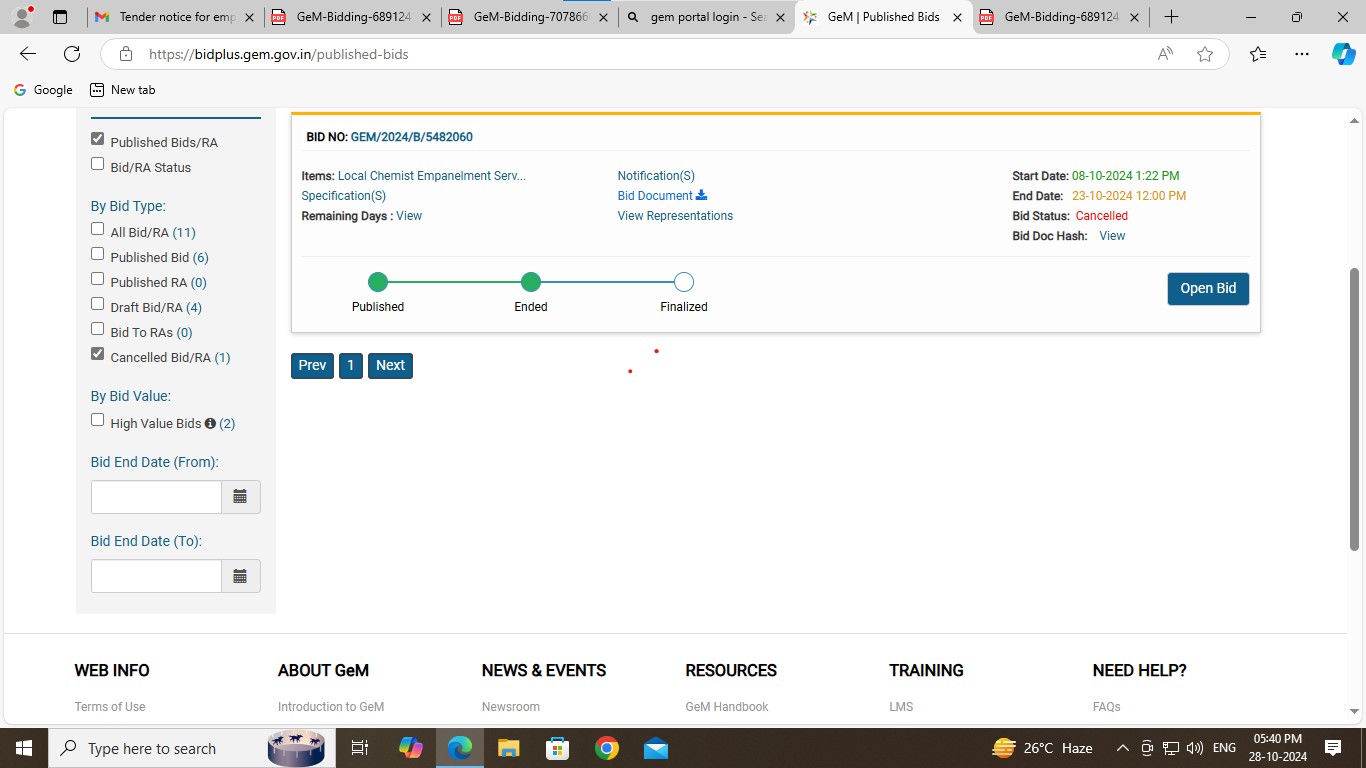Open calendar picker for Bid End Date (To)

tap(240, 576)
